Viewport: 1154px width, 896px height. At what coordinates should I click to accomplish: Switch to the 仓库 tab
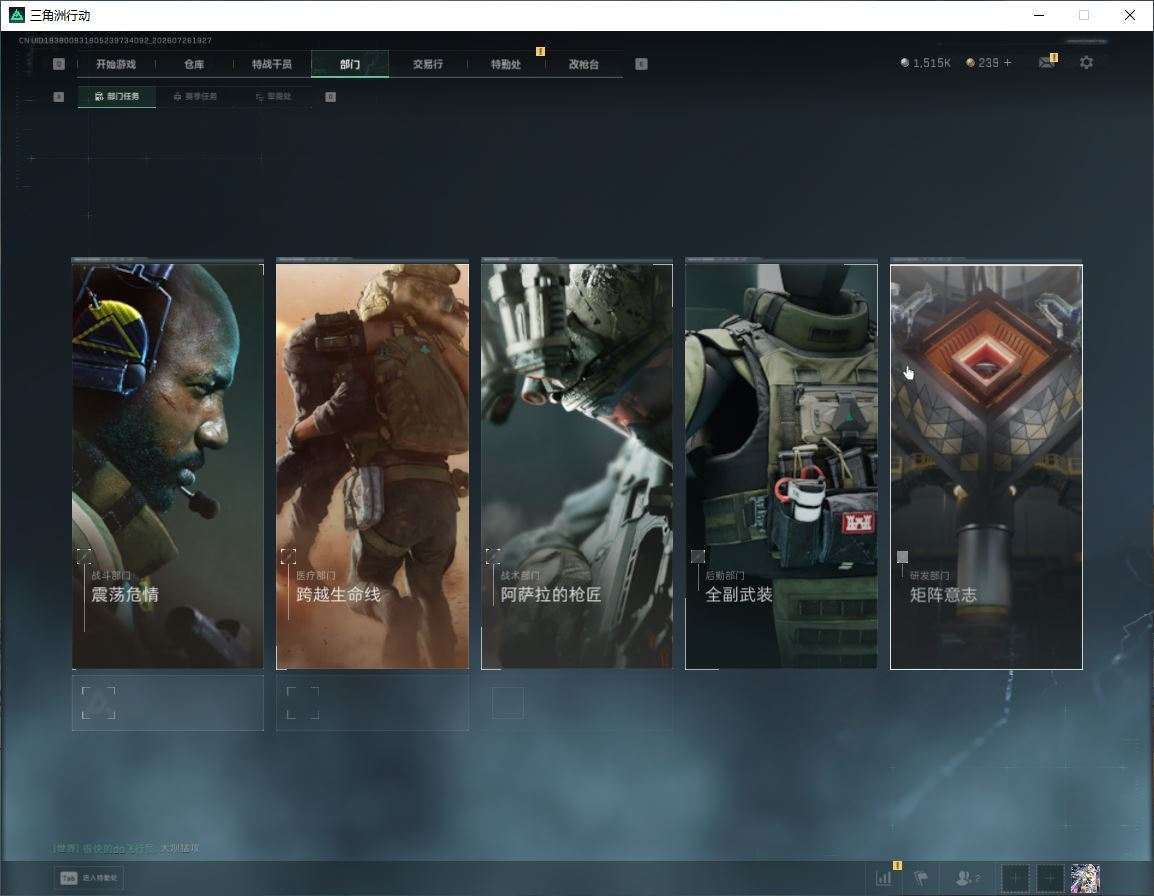pyautogui.click(x=194, y=64)
